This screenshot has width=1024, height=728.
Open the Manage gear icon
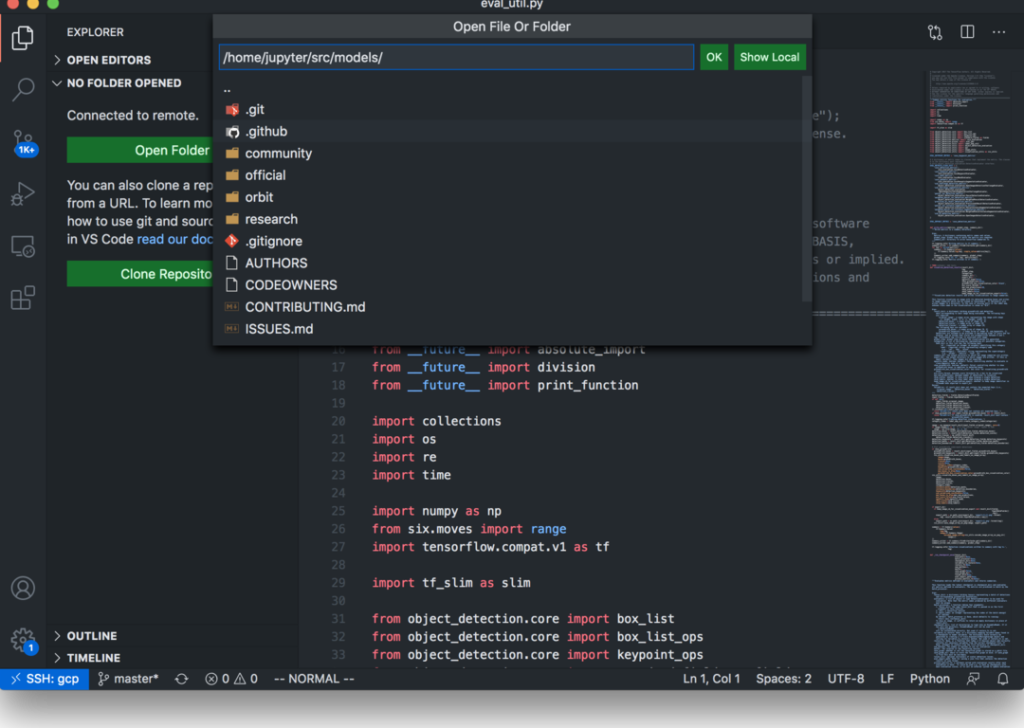22,640
